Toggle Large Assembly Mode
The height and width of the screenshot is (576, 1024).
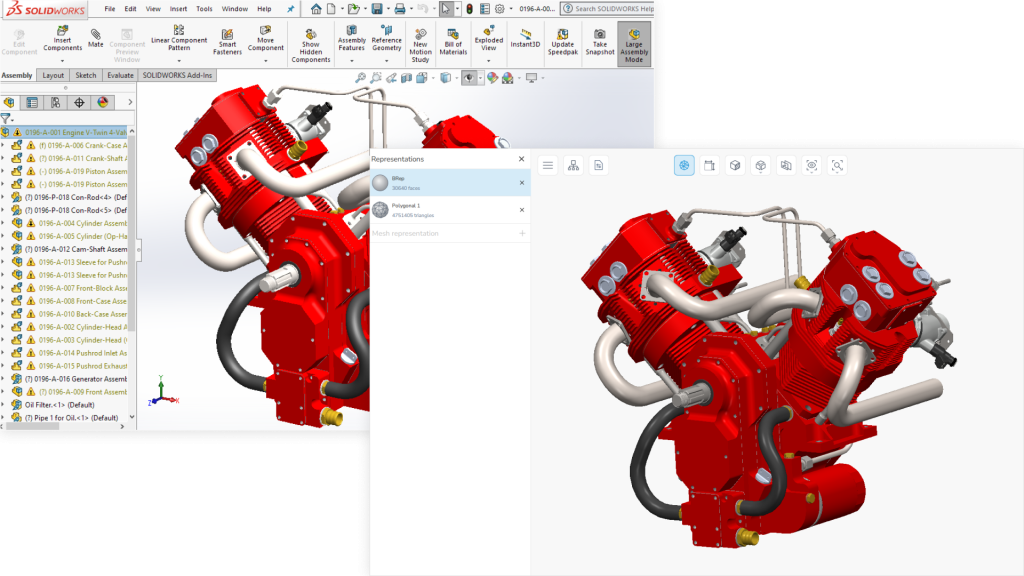[634, 44]
